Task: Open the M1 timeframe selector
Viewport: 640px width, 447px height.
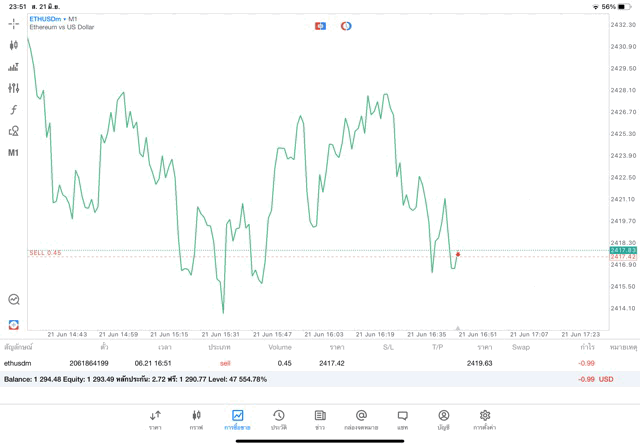Action: (14, 153)
